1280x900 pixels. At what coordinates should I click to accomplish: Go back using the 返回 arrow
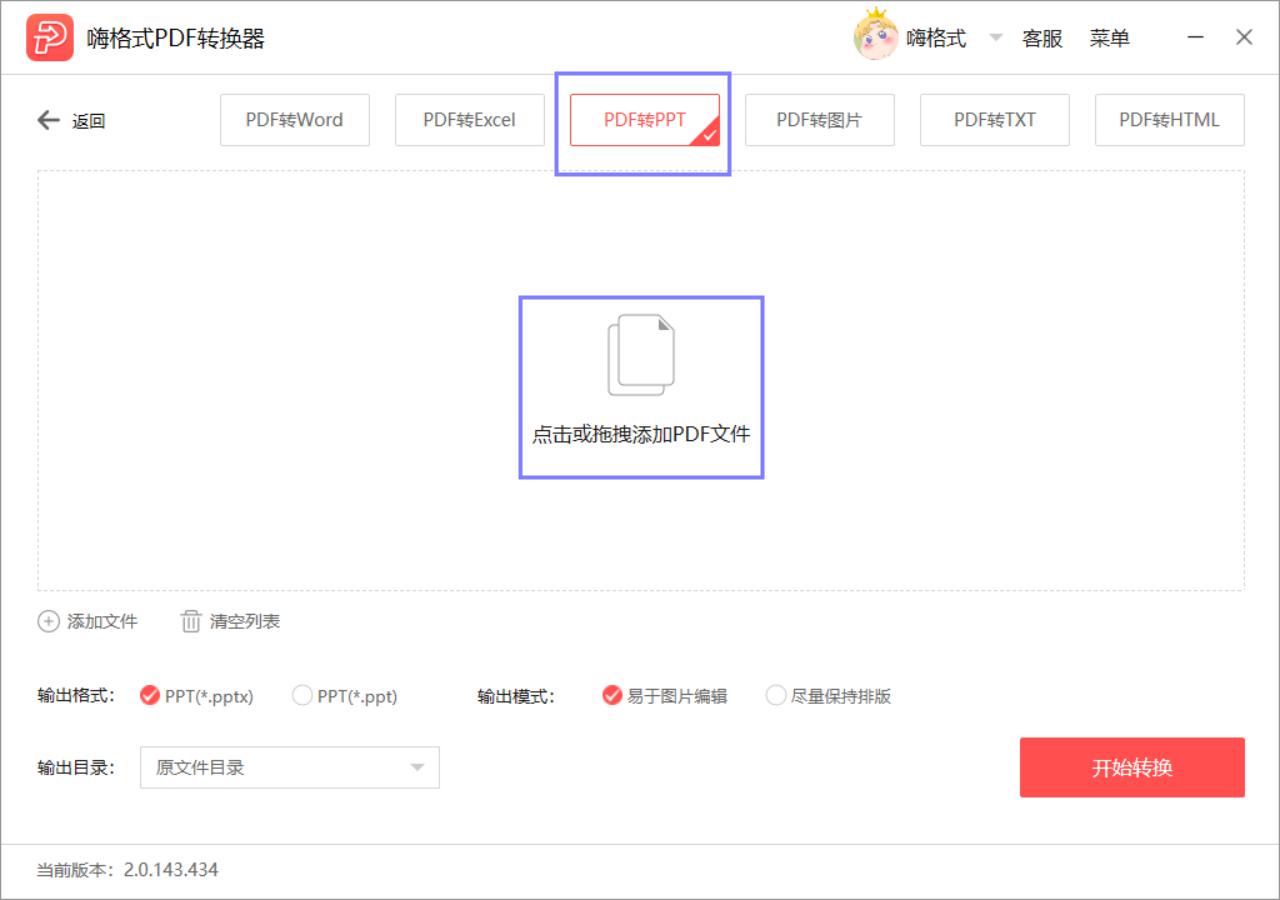point(71,121)
